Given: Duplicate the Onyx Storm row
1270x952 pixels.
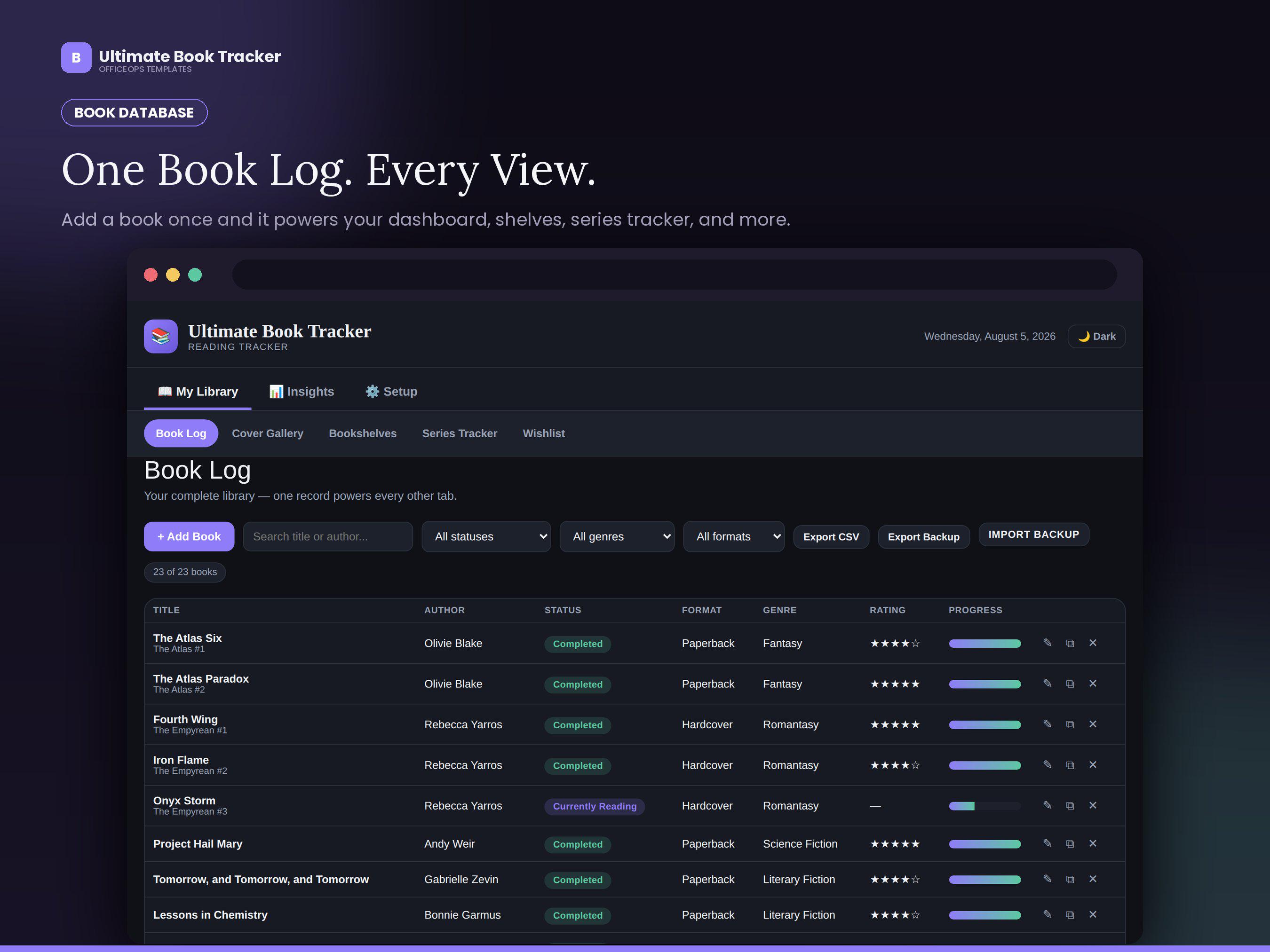Looking at the screenshot, I should point(1070,805).
